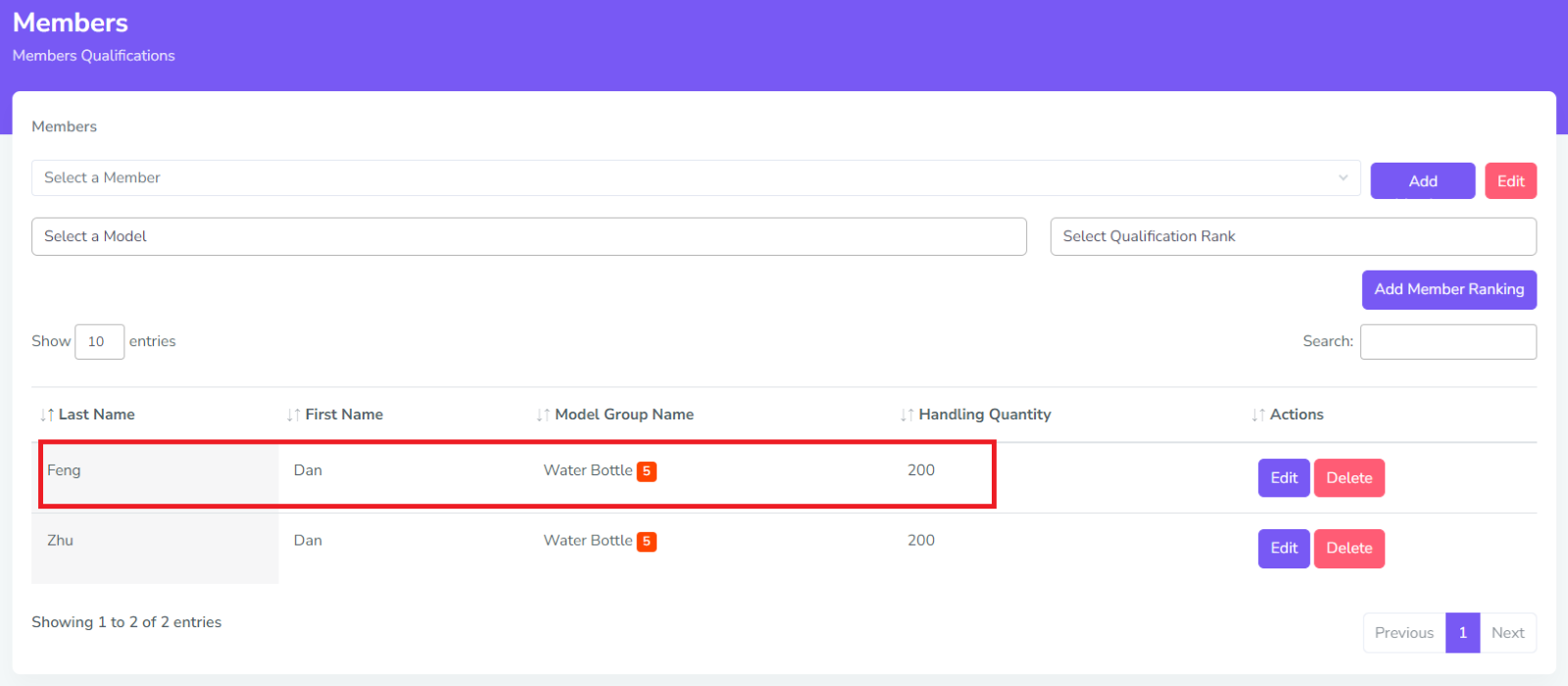Click the orange 5 badge in Zhu row

click(x=647, y=542)
